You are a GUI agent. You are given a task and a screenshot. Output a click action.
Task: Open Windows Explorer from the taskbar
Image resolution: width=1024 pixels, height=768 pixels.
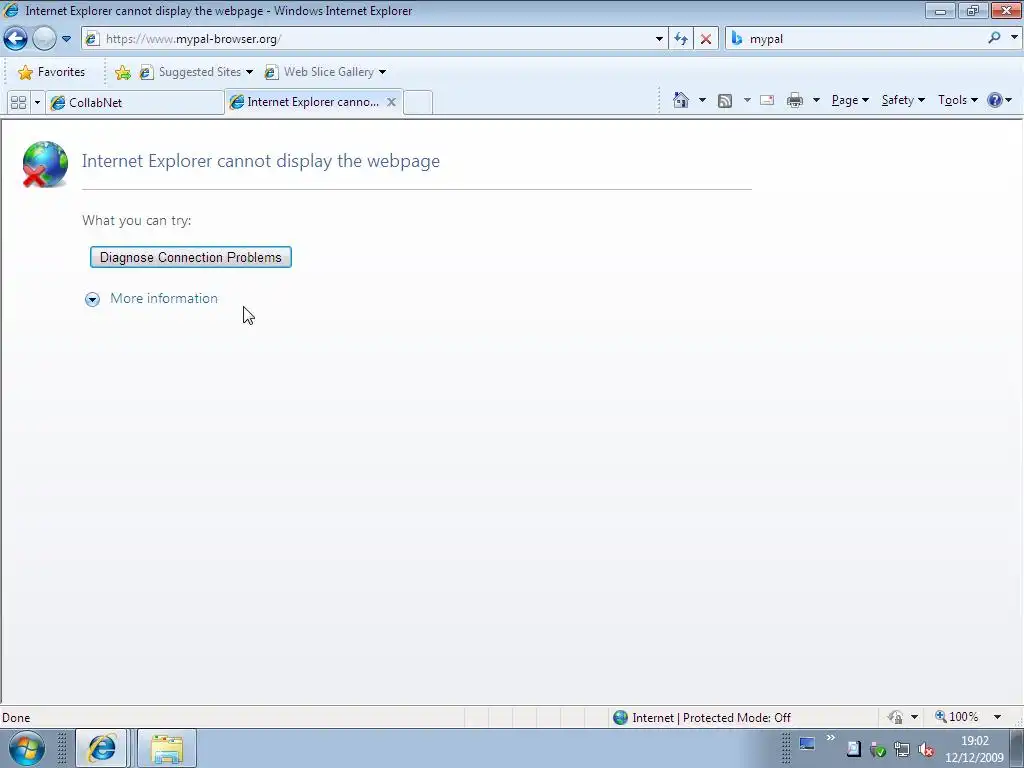pyautogui.click(x=167, y=748)
